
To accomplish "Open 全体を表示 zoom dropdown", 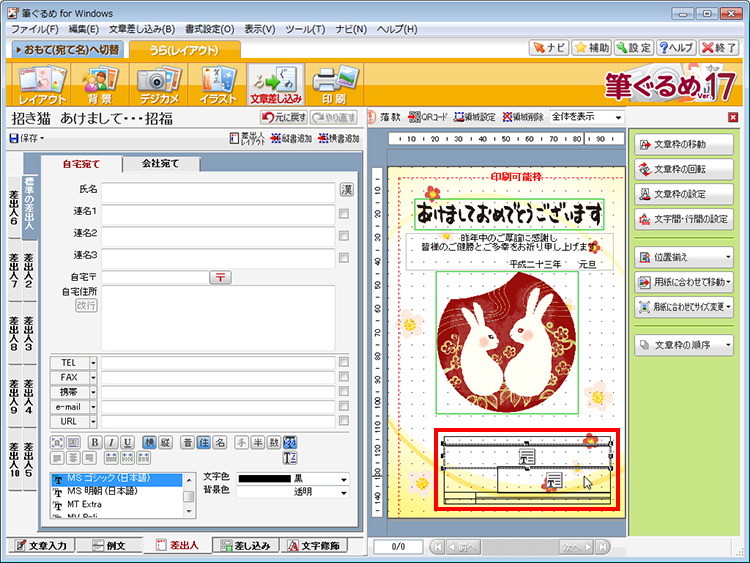I will click(x=587, y=117).
